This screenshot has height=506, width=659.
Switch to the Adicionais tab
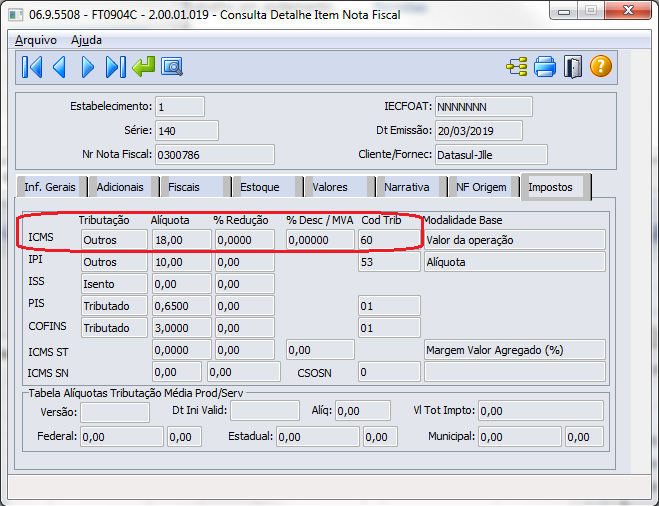(124, 187)
